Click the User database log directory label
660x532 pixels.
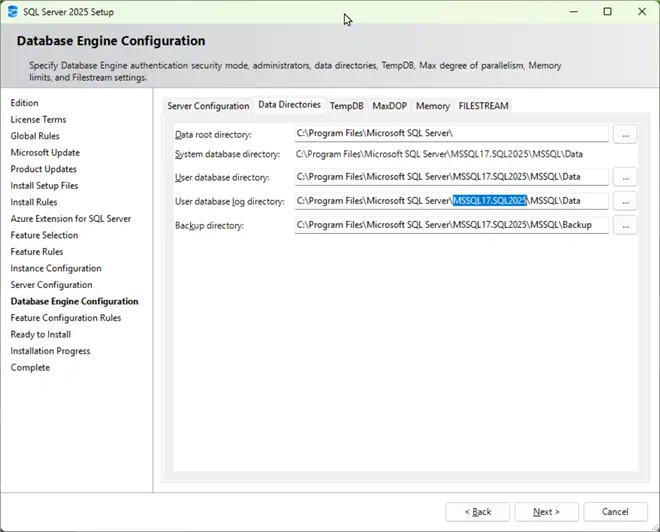tap(230, 202)
